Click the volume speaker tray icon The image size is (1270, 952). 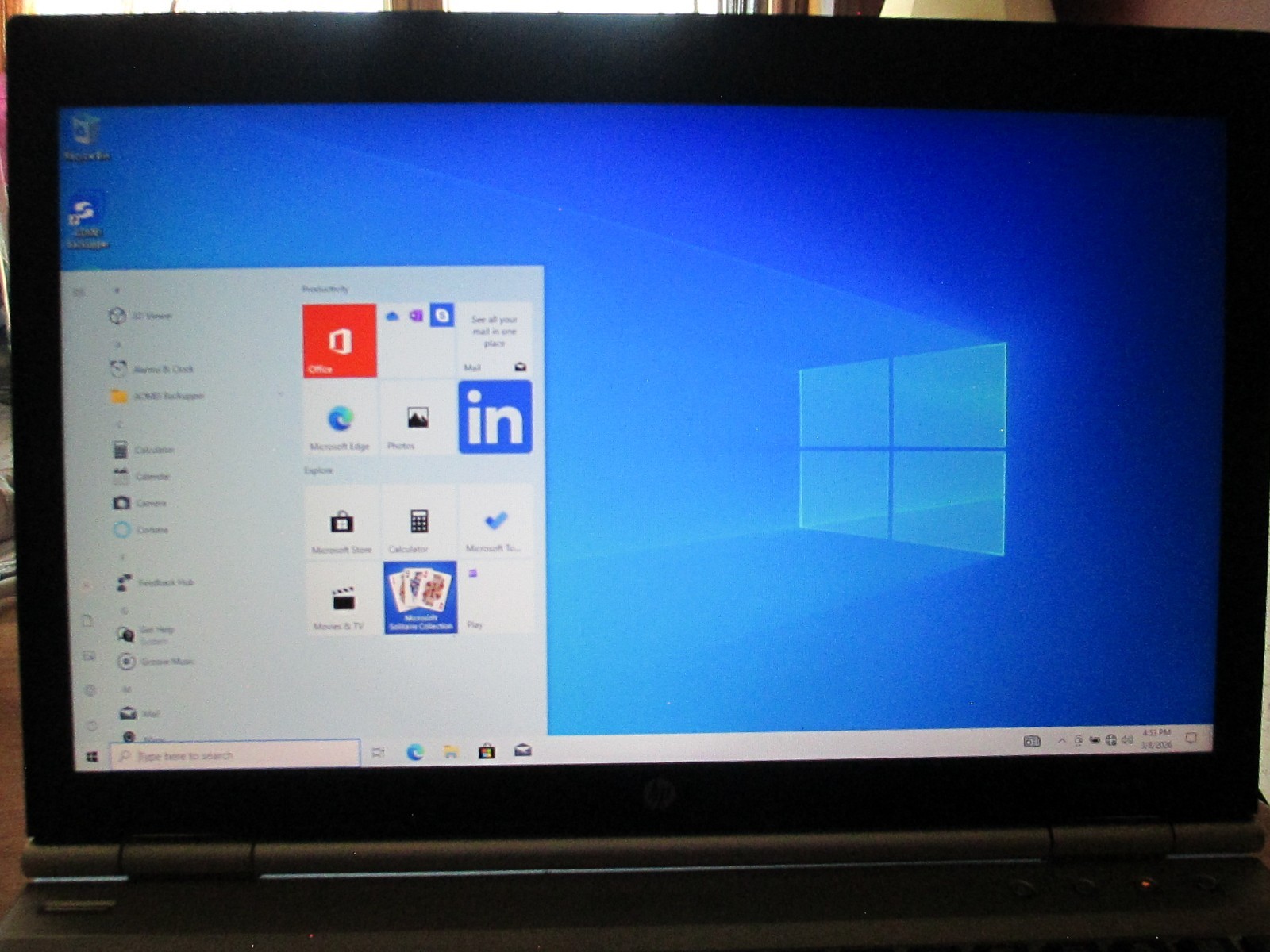[x=1126, y=739]
